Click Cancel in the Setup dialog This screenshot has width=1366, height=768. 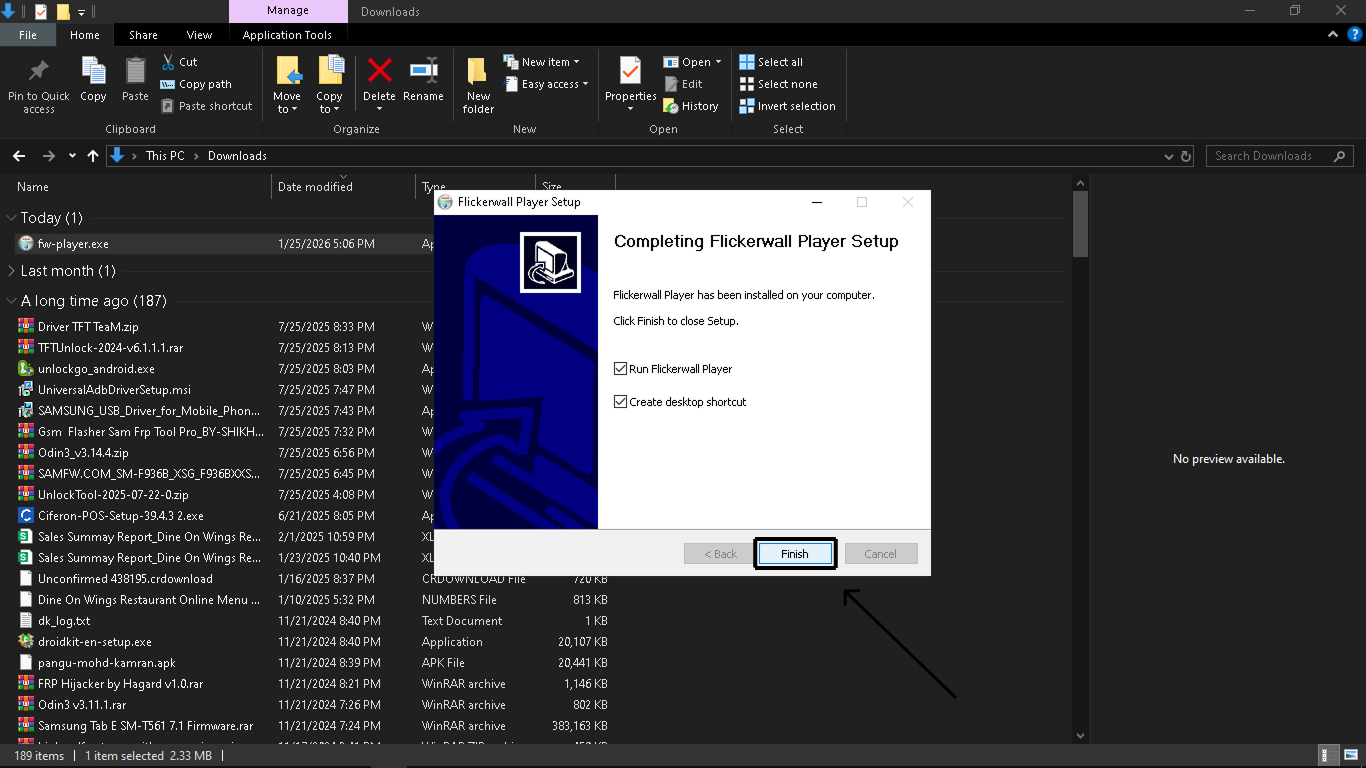(880, 554)
